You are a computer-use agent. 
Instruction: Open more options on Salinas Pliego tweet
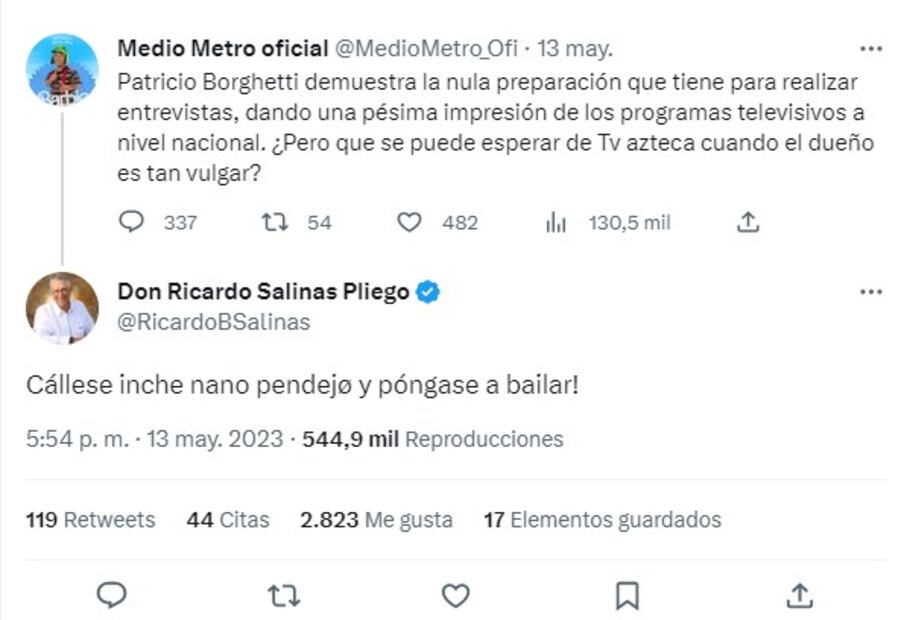click(871, 292)
